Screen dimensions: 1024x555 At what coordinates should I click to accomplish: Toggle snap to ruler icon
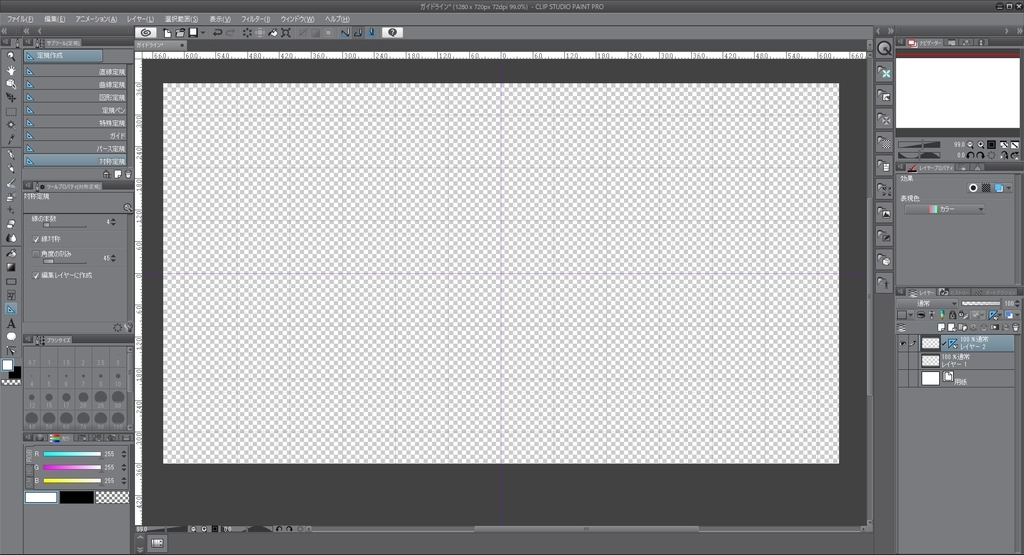tap(345, 33)
